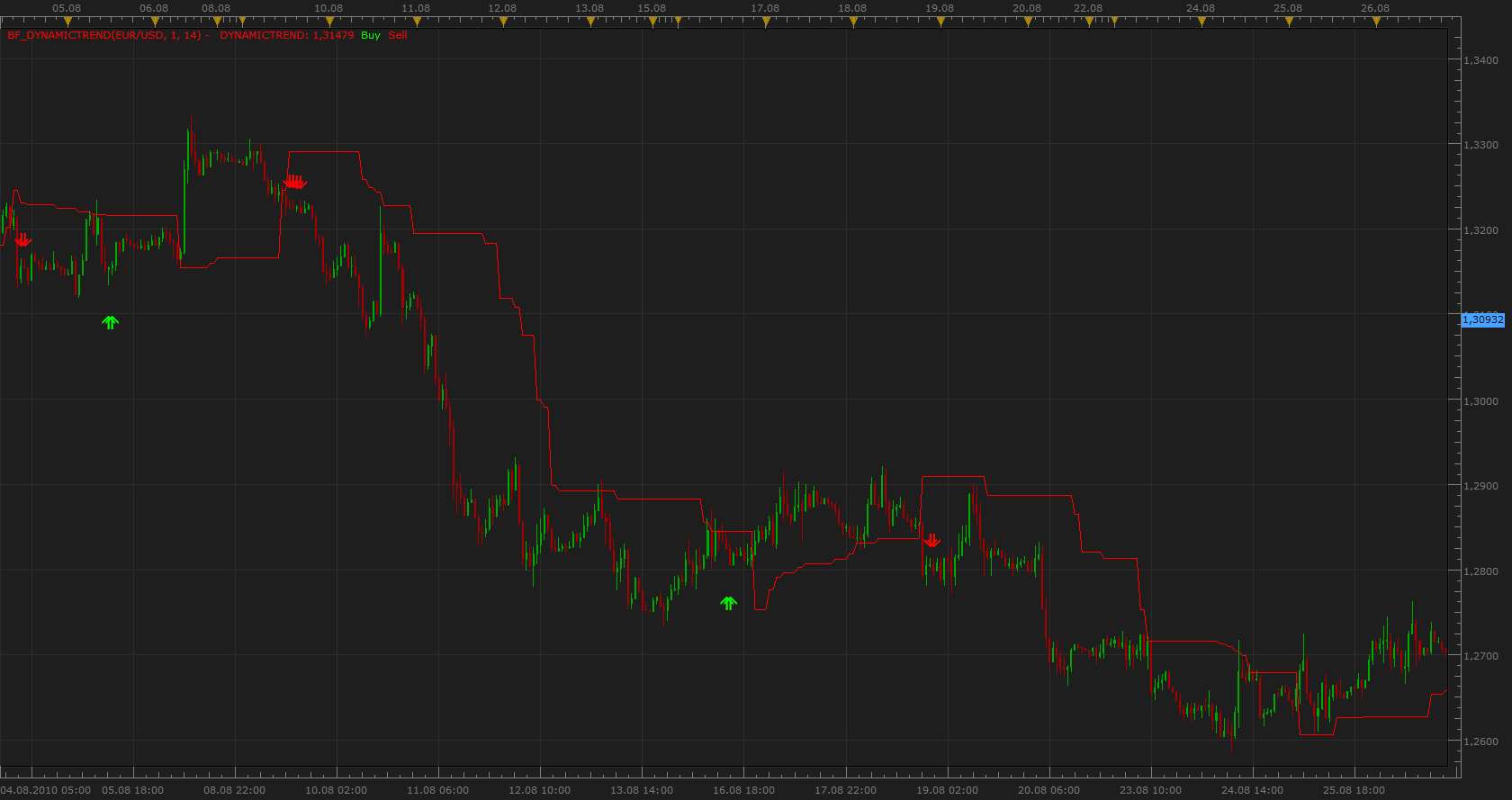This screenshot has height=800, width=1512.
Task: Click the red Sell arrow near 19.08 02:00
Action: tap(932, 541)
